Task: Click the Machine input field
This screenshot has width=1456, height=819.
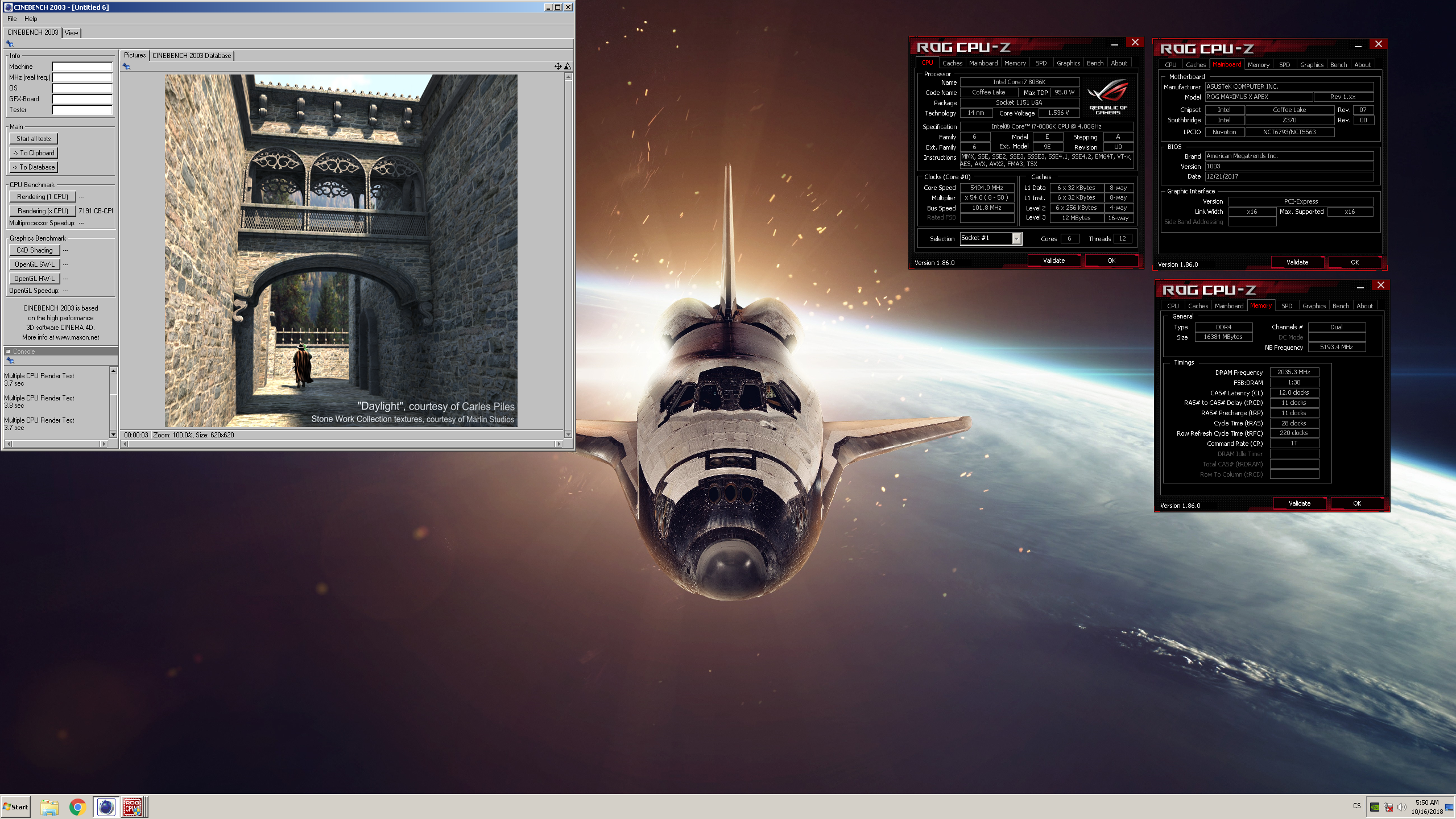Action: (x=82, y=67)
